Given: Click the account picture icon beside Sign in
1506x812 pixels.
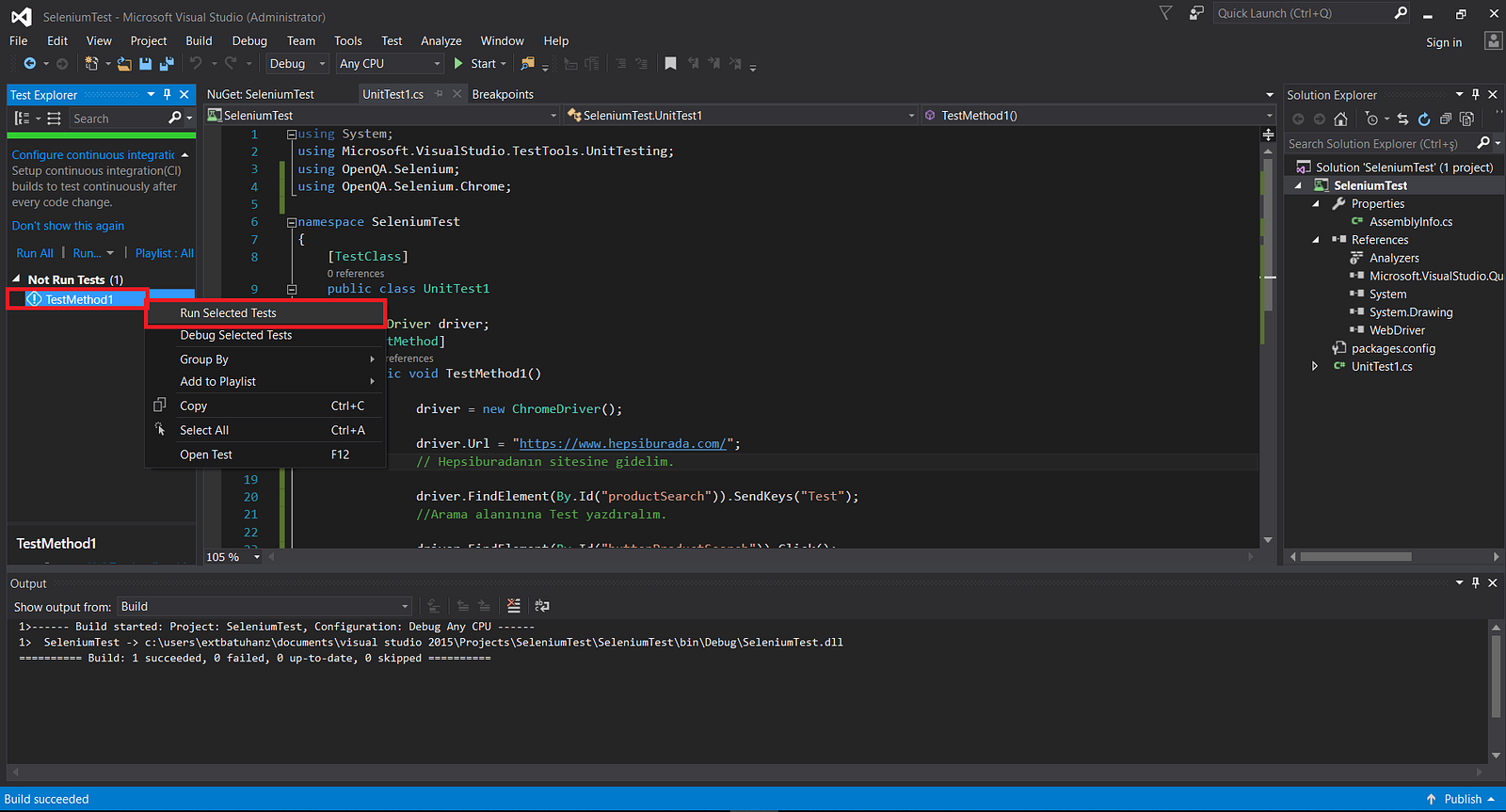Looking at the screenshot, I should pos(1493,40).
